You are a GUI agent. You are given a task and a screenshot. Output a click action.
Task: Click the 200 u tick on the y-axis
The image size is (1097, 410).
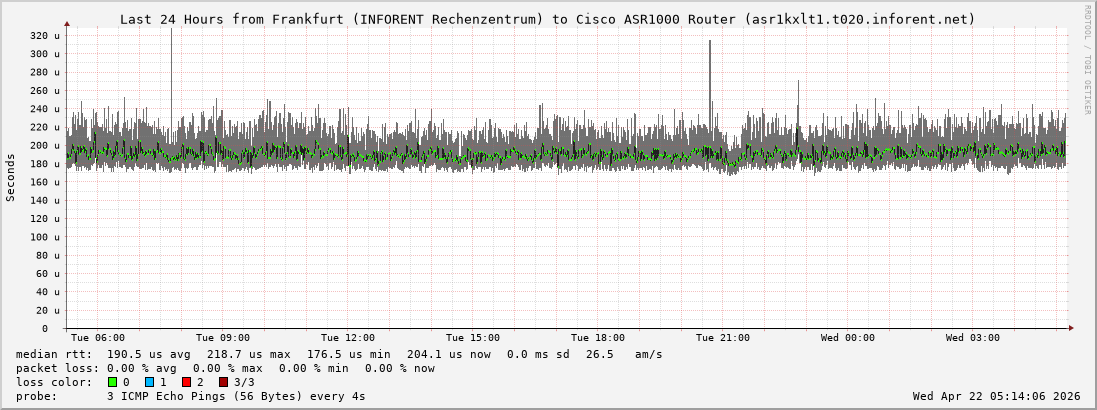(x=45, y=146)
